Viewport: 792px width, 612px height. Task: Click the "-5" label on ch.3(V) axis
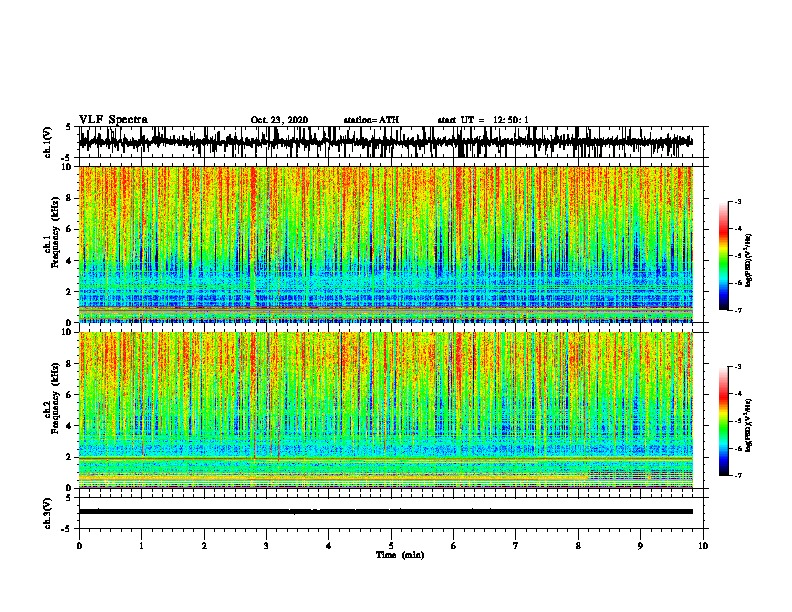pyautogui.click(x=67, y=529)
